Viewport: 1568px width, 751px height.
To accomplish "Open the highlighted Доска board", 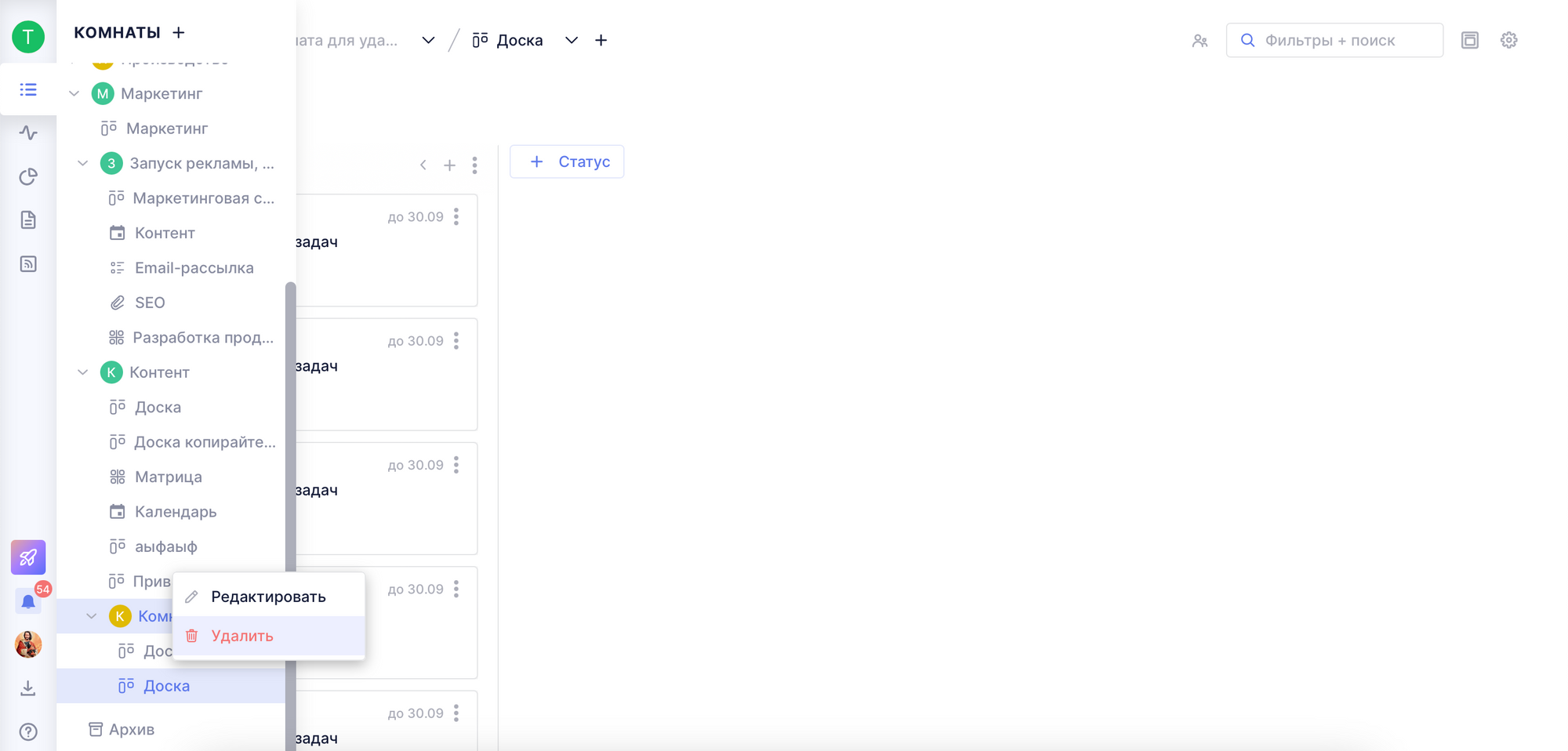I will [x=171, y=686].
